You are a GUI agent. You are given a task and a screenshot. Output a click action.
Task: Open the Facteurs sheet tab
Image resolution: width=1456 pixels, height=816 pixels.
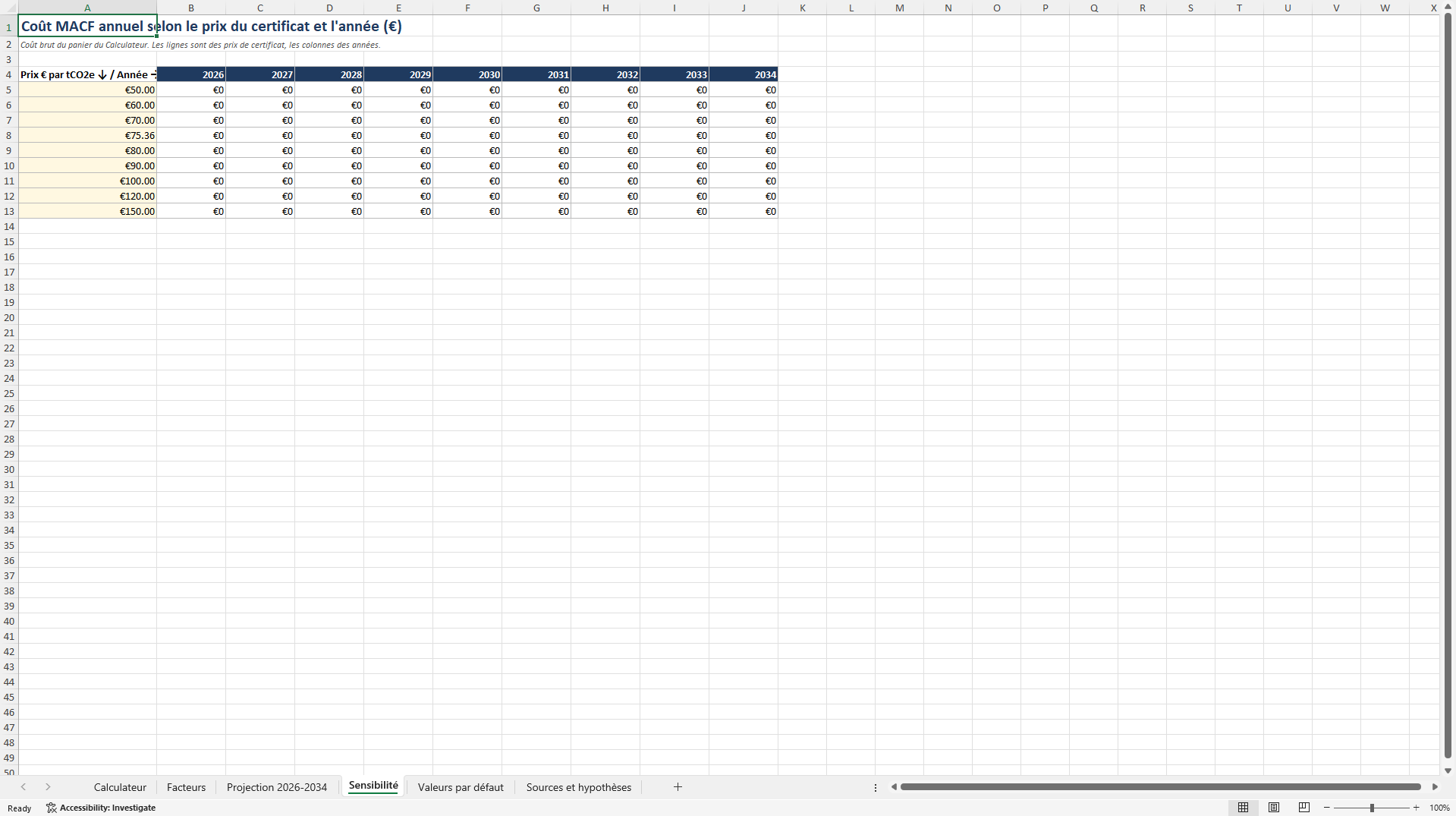click(186, 787)
